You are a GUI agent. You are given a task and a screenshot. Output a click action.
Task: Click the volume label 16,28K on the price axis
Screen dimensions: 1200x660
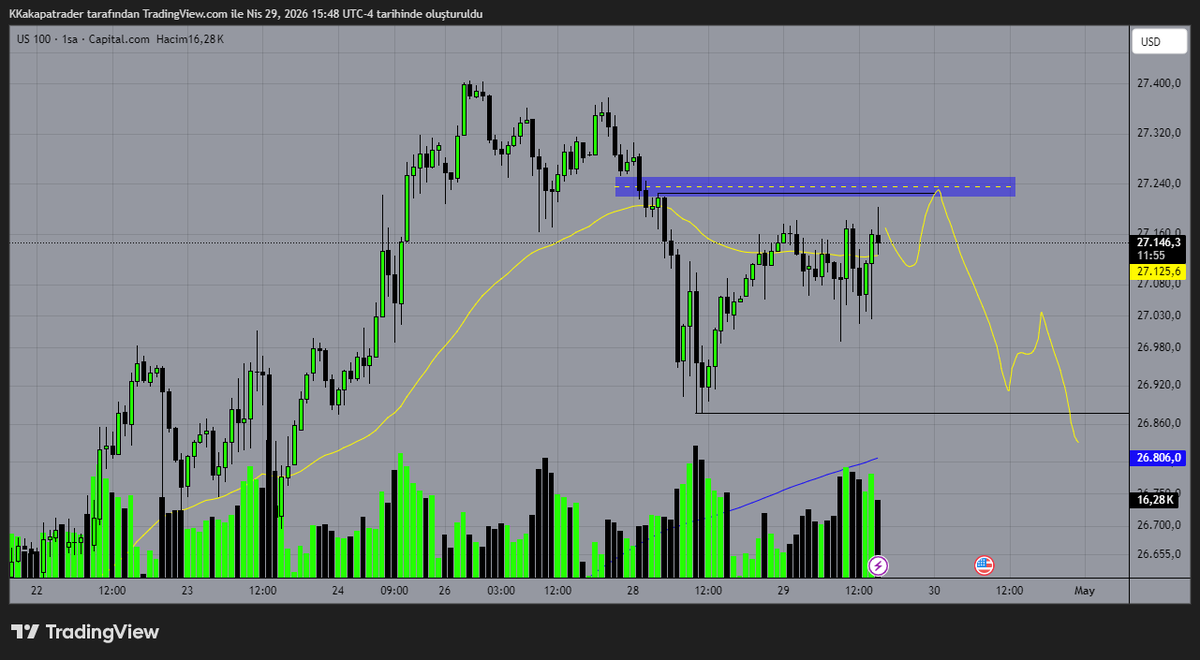coord(1153,499)
